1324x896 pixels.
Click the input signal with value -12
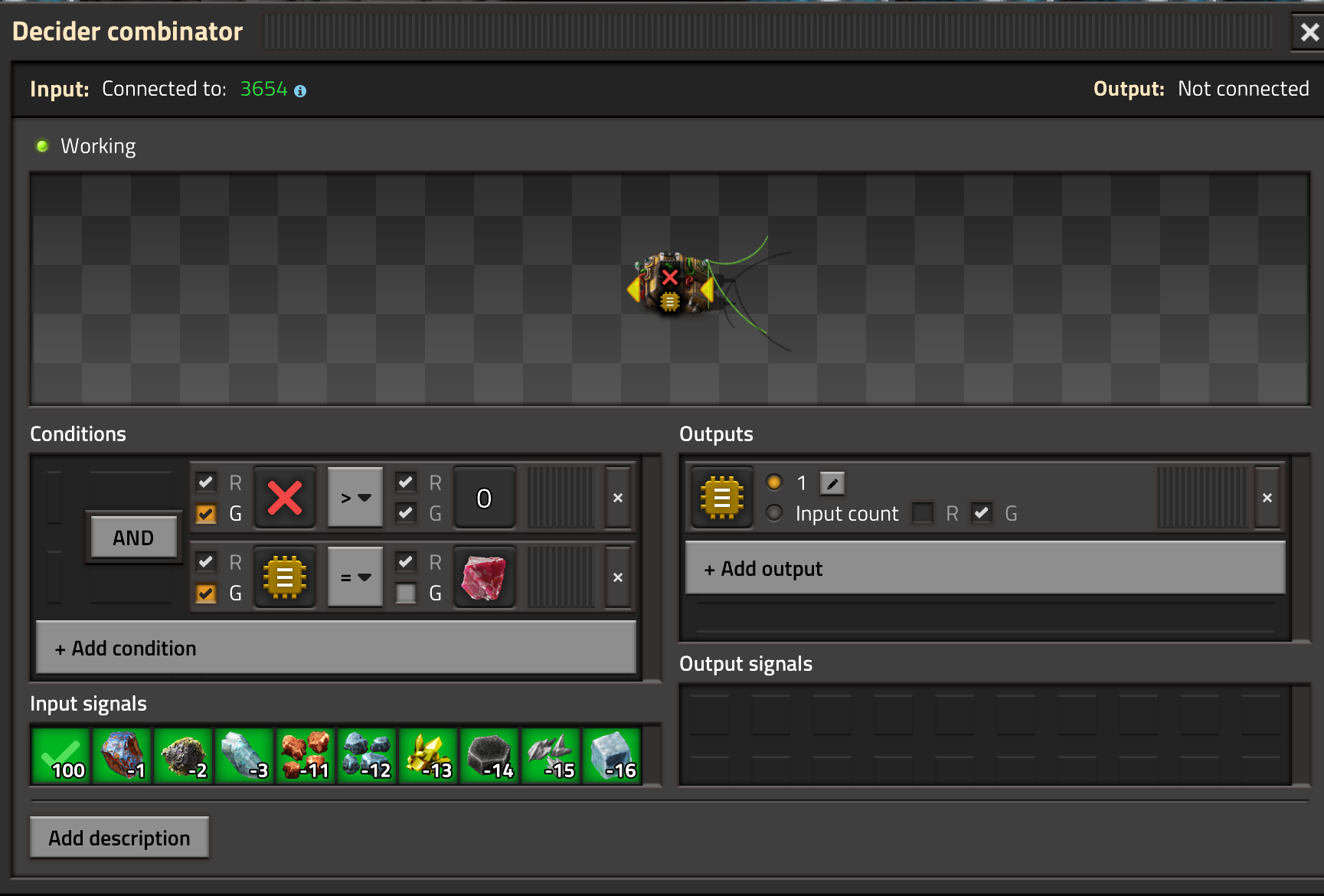(x=367, y=756)
